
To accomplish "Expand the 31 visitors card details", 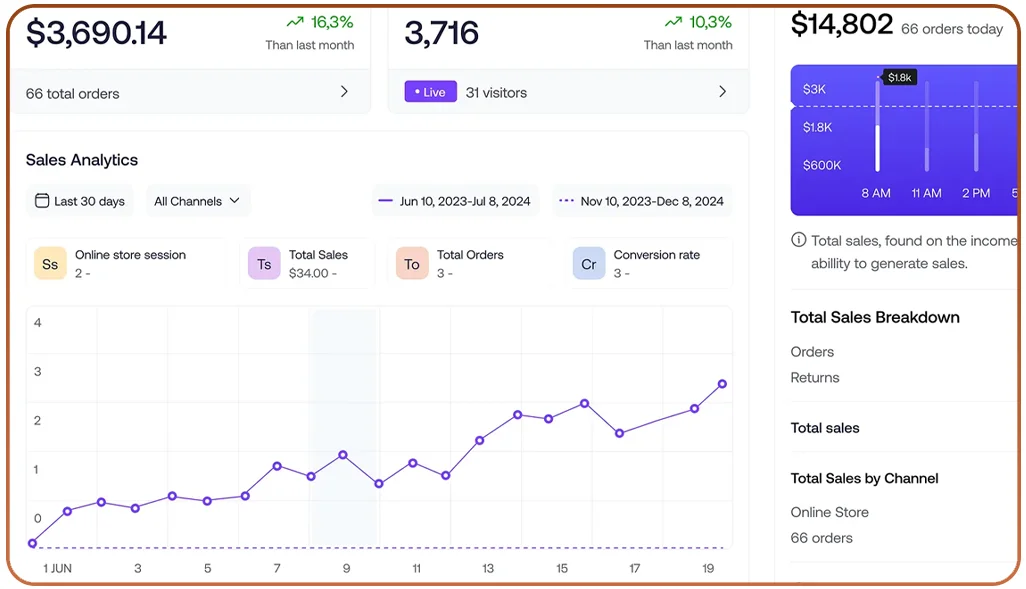I will [x=723, y=91].
